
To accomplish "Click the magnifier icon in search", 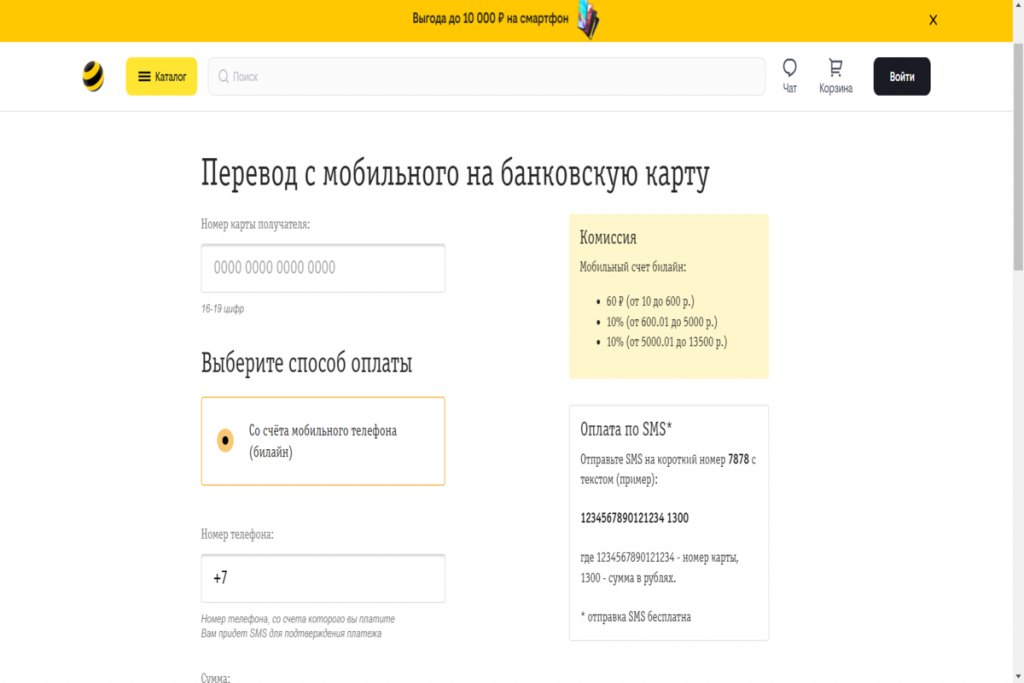I will pos(223,76).
